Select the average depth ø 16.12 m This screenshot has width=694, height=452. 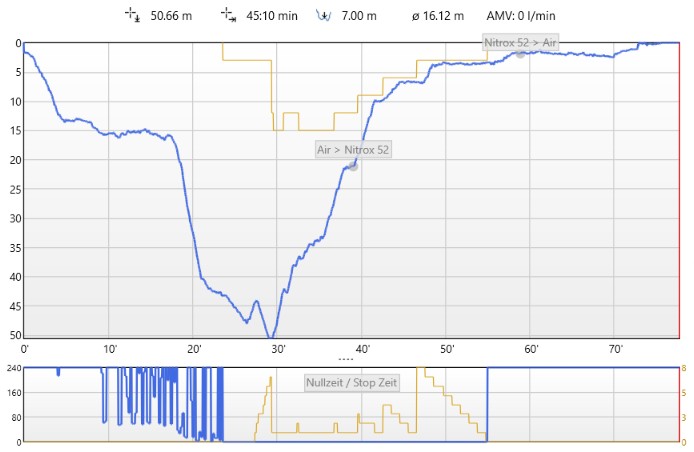(438, 16)
